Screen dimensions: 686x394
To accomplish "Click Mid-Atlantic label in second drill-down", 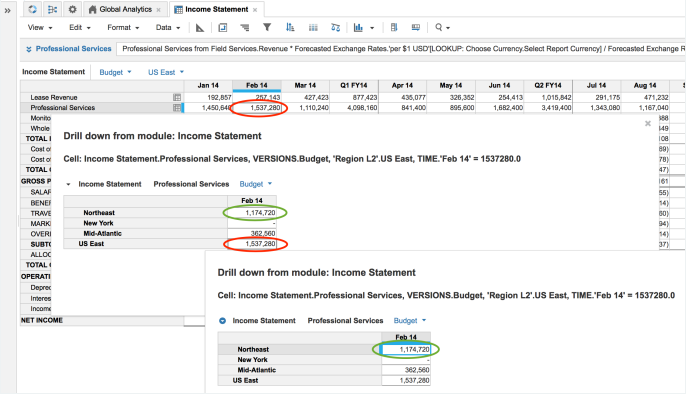I will (257, 370).
